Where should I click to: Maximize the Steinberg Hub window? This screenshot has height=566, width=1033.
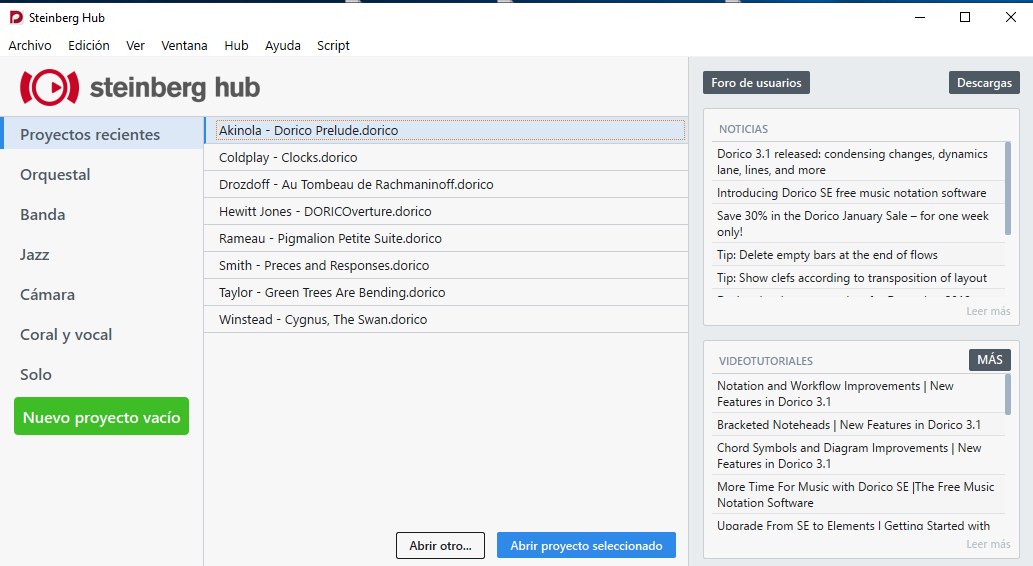[965, 18]
